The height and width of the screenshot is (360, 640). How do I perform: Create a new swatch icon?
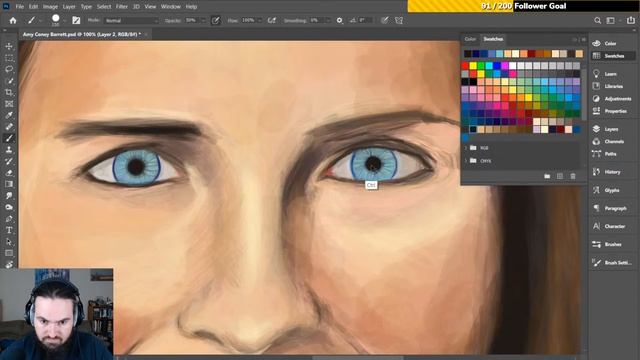click(560, 176)
